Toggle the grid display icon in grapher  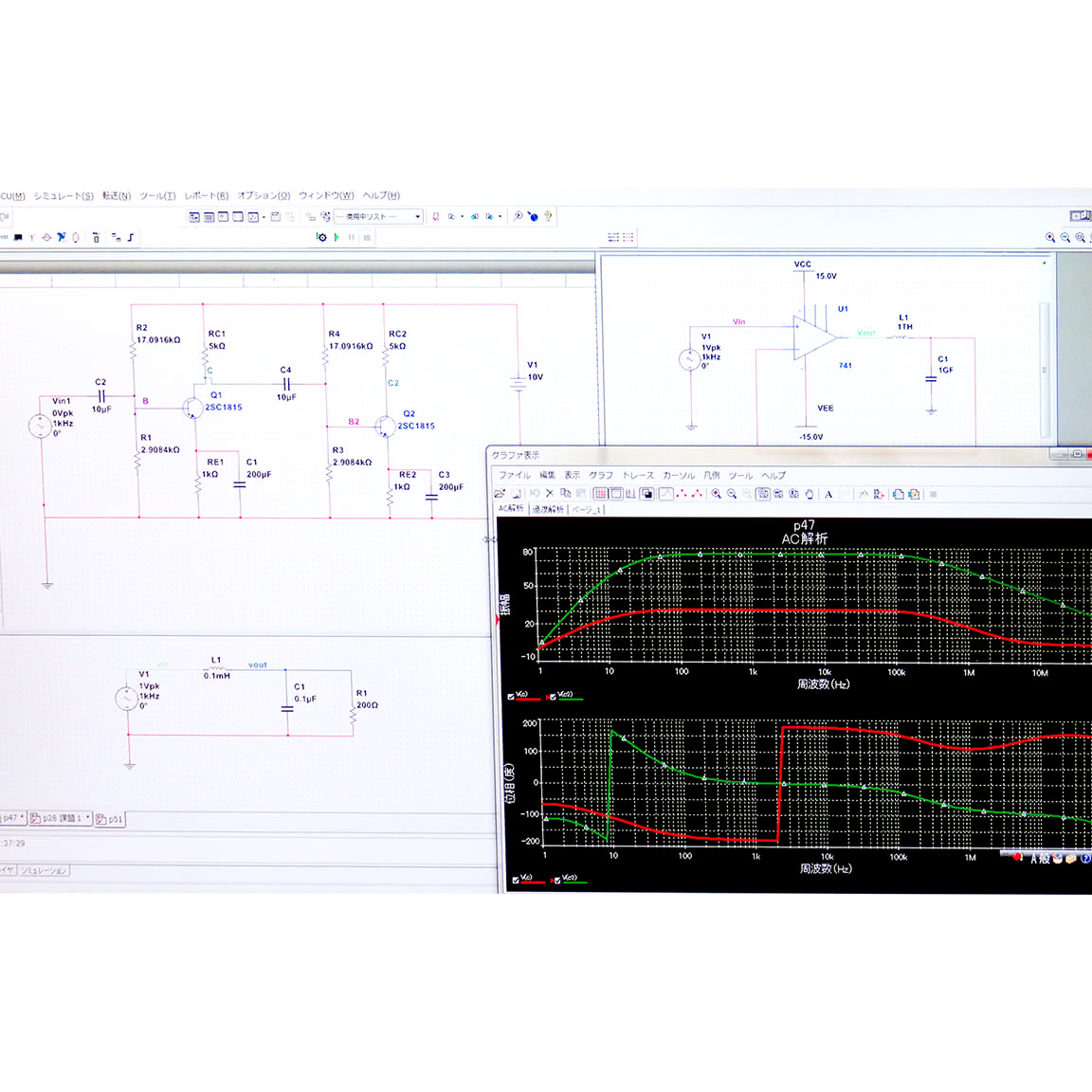click(x=601, y=494)
